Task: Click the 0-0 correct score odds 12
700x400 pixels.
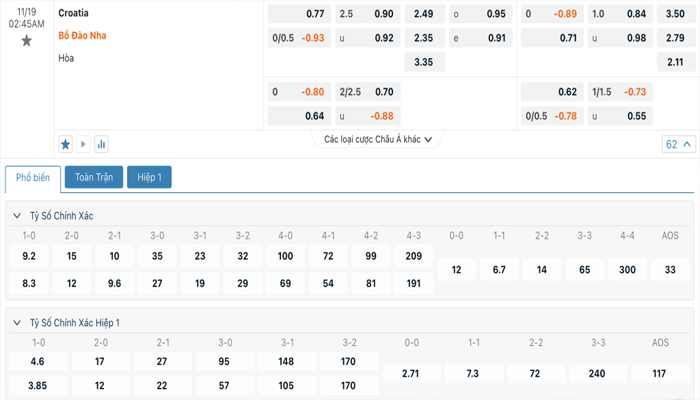Action: [x=456, y=270]
